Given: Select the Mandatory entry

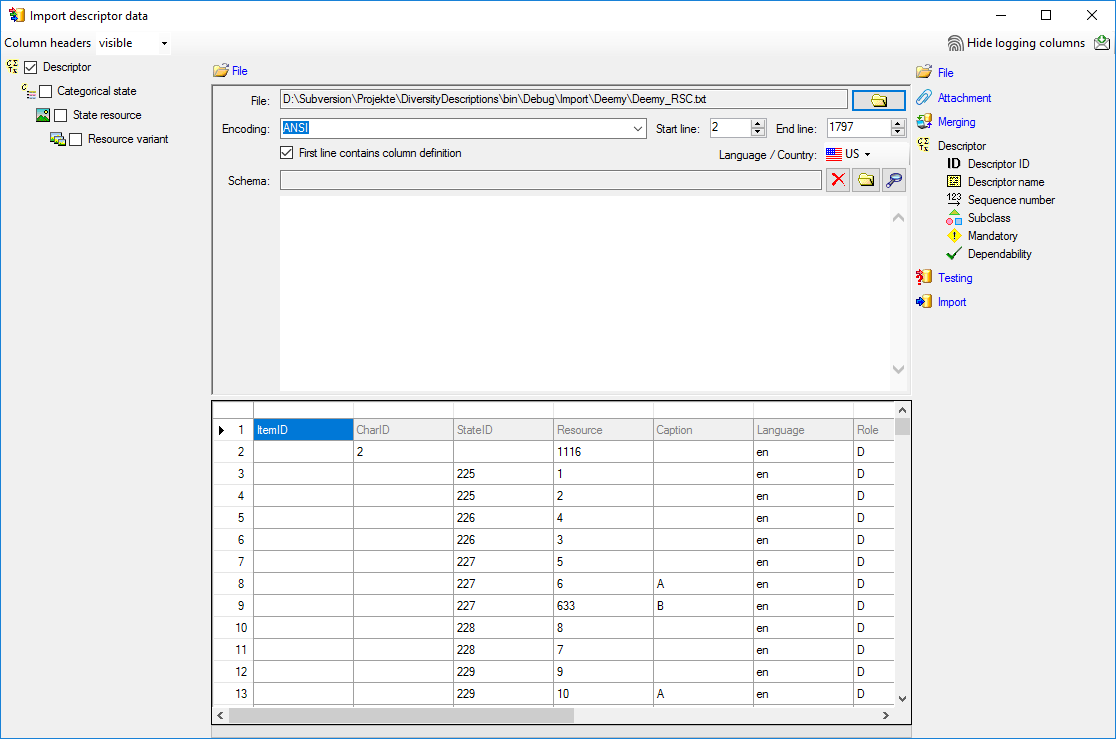Looking at the screenshot, I should coord(992,236).
